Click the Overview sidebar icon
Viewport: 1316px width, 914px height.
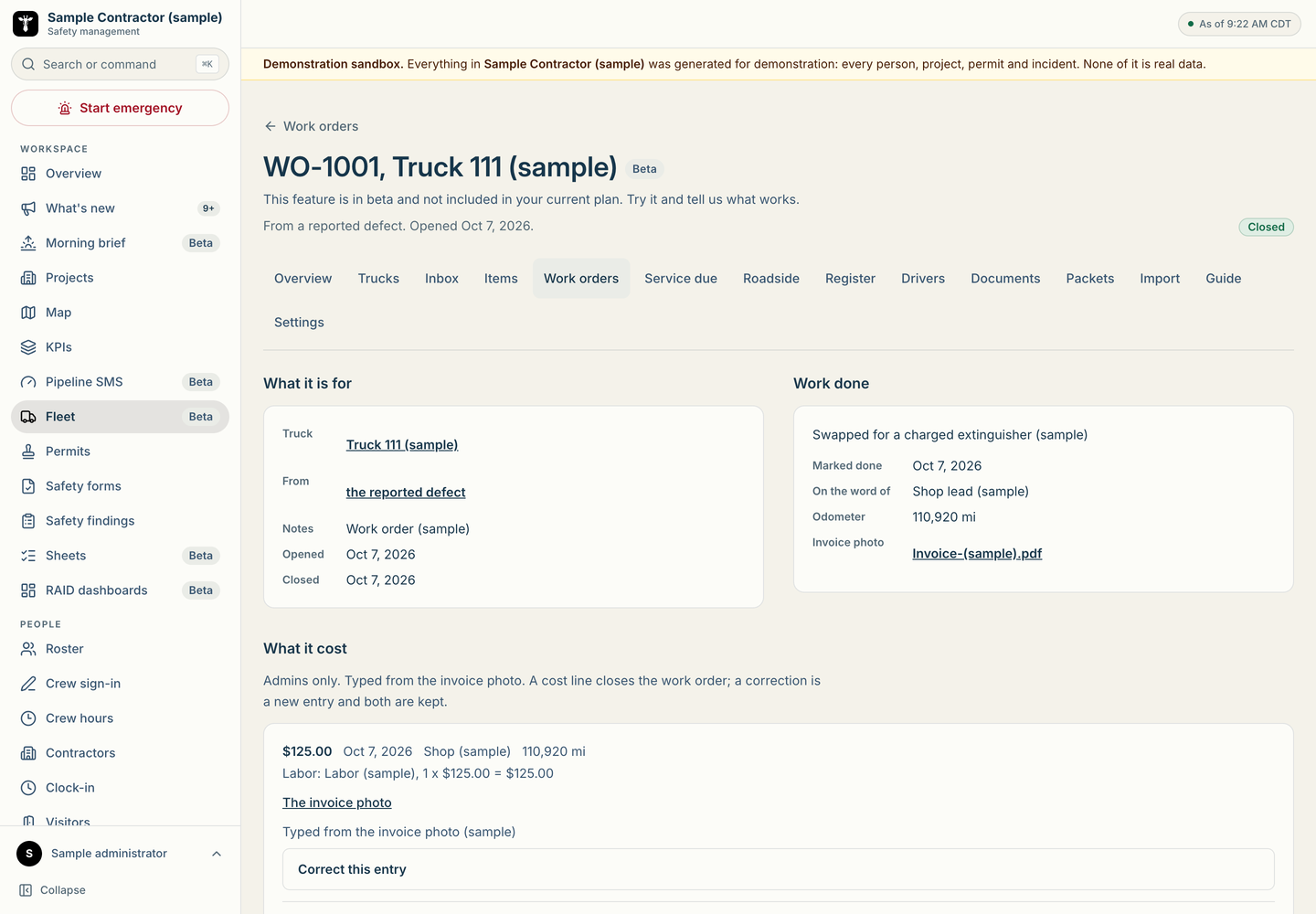tap(28, 174)
